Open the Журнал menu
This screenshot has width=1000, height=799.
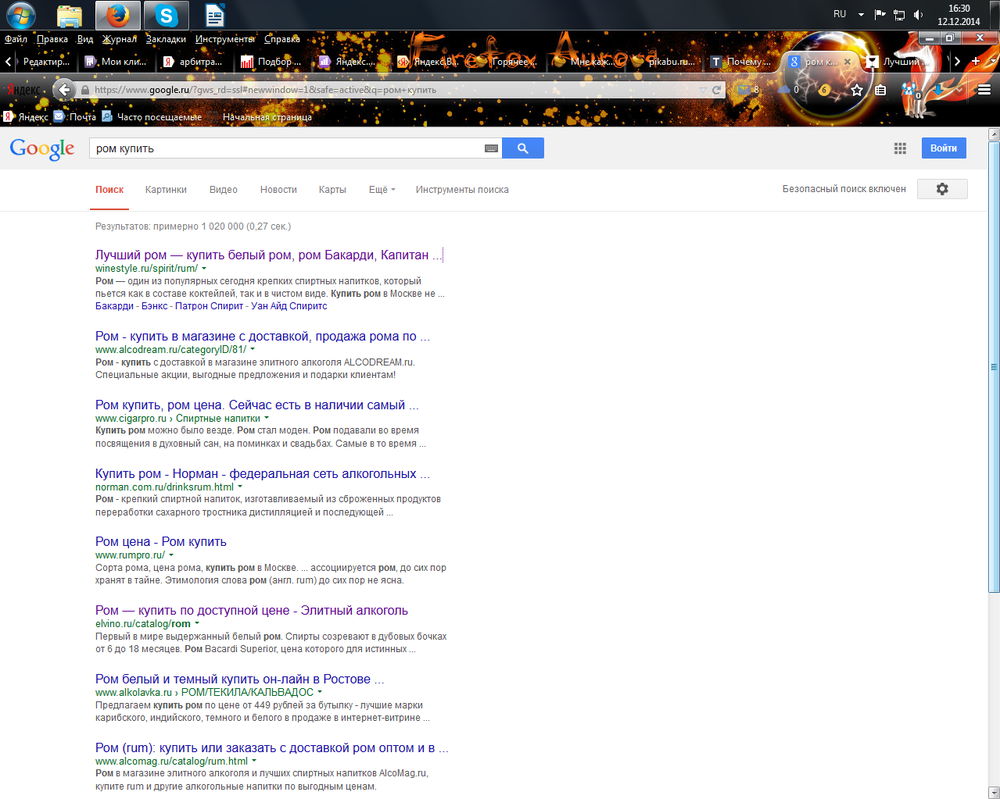pyautogui.click(x=120, y=39)
